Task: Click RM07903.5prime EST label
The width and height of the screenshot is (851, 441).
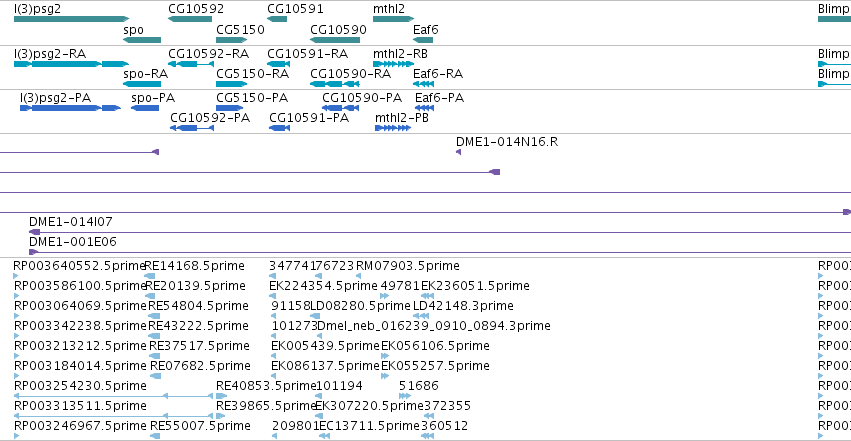Action: coord(408,266)
